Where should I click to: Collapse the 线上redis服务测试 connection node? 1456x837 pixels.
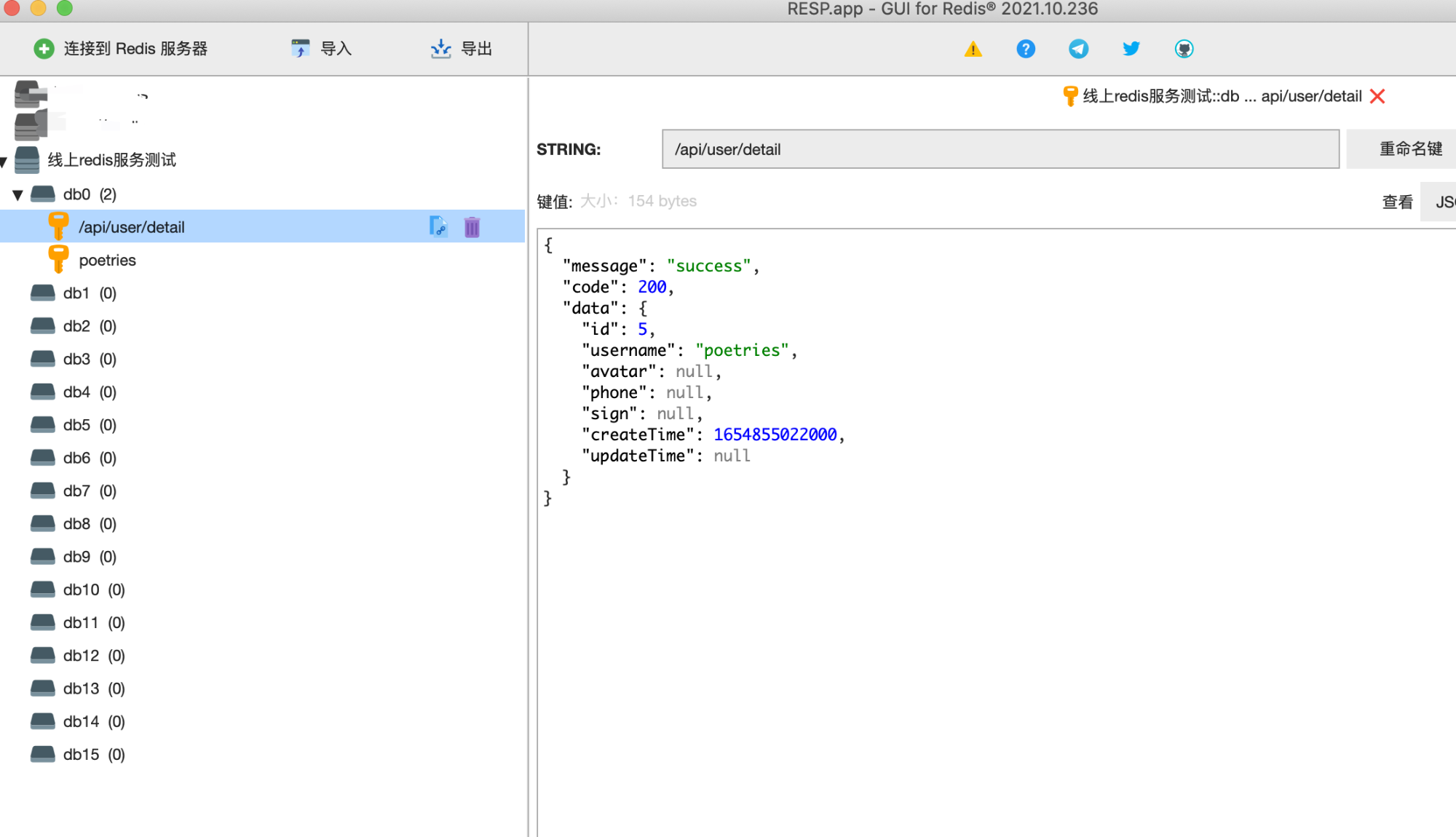pos(4,161)
